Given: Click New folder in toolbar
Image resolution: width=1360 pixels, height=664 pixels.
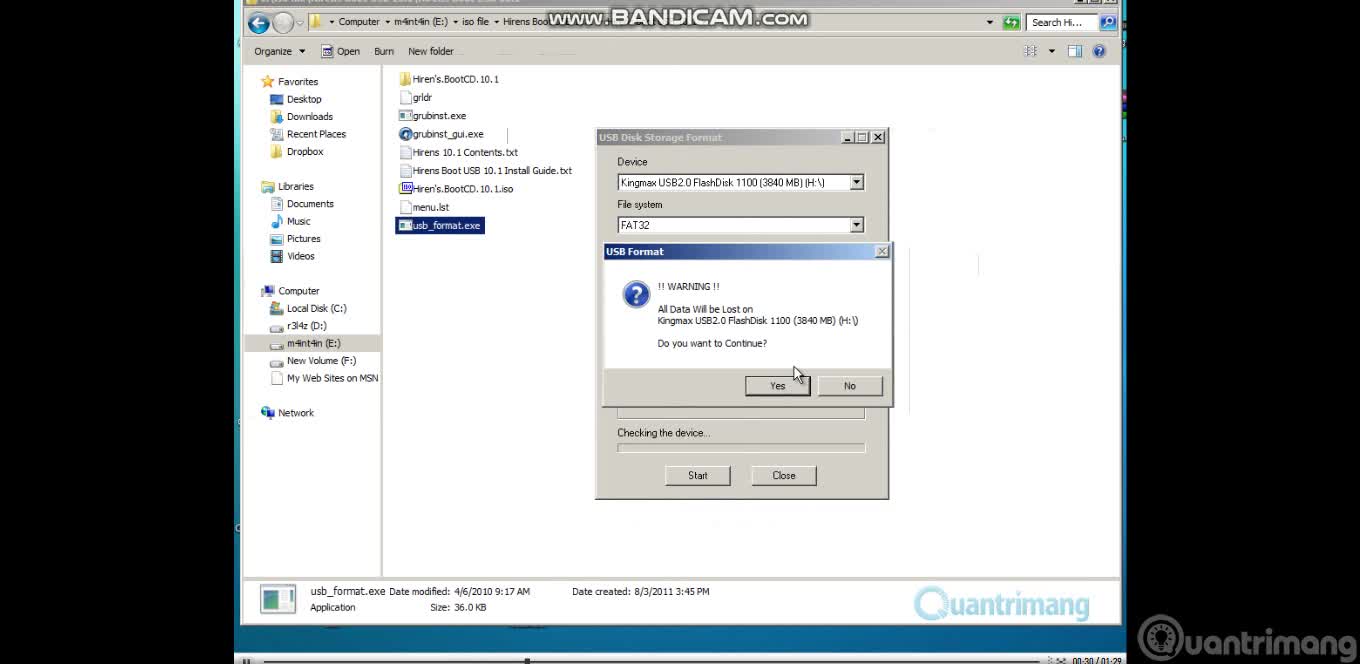Looking at the screenshot, I should [x=431, y=51].
